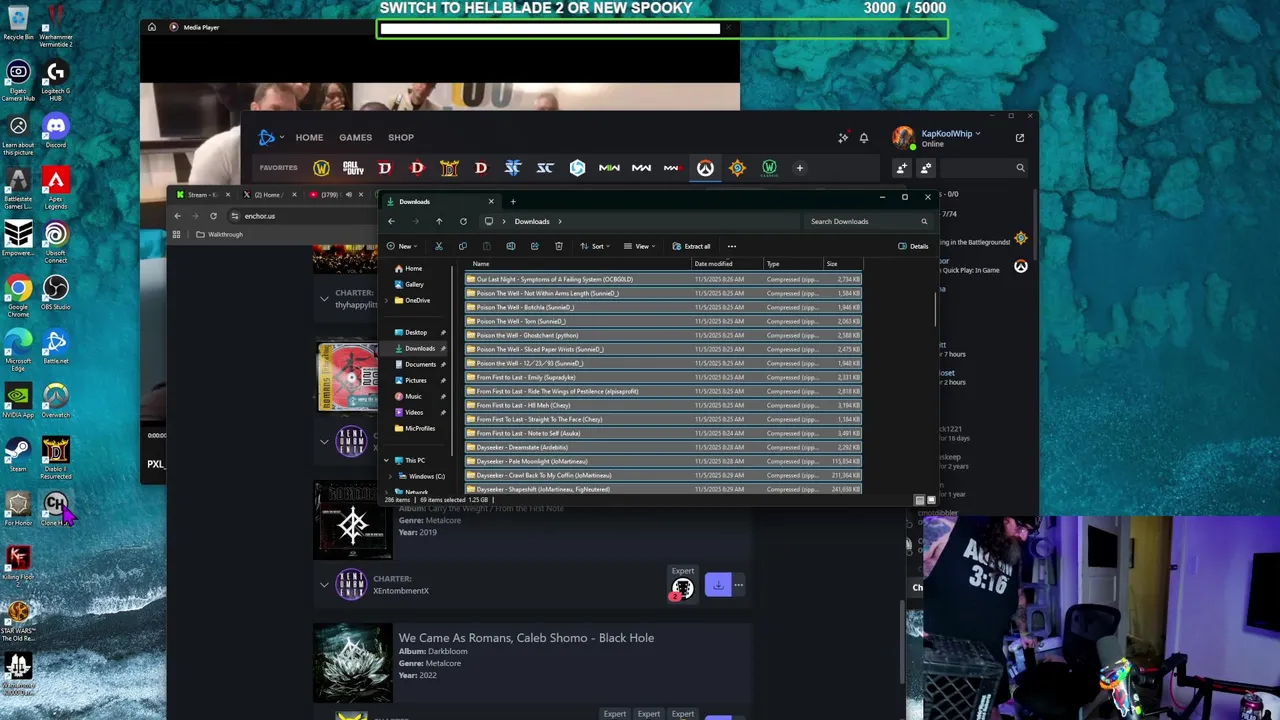The image size is (1280, 720).
Task: Go up one folder in Explorer
Action: tap(439, 221)
